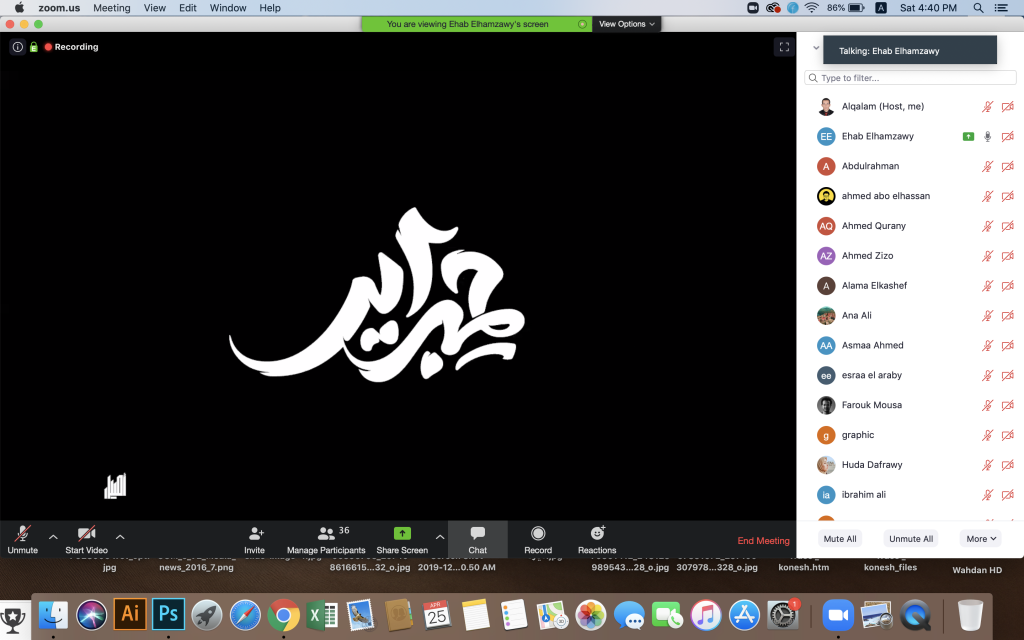Screen dimensions: 1024x640
Task: Open Photoshop from the Dock
Action: [x=168, y=615]
